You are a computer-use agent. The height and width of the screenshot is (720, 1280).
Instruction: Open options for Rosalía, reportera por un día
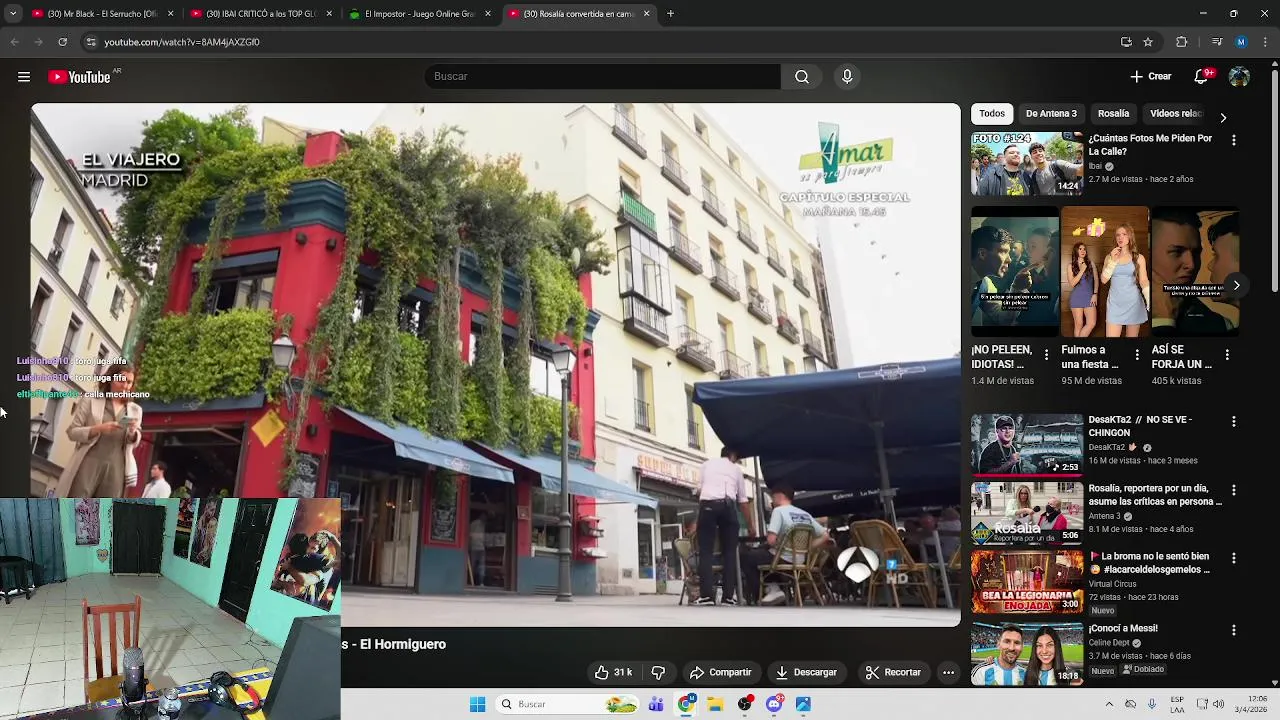1233,490
